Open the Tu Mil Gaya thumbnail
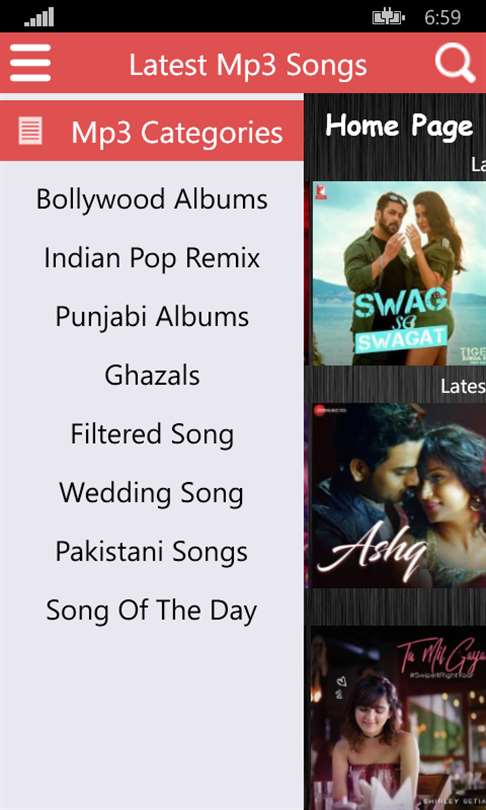486x810 pixels. click(x=399, y=718)
